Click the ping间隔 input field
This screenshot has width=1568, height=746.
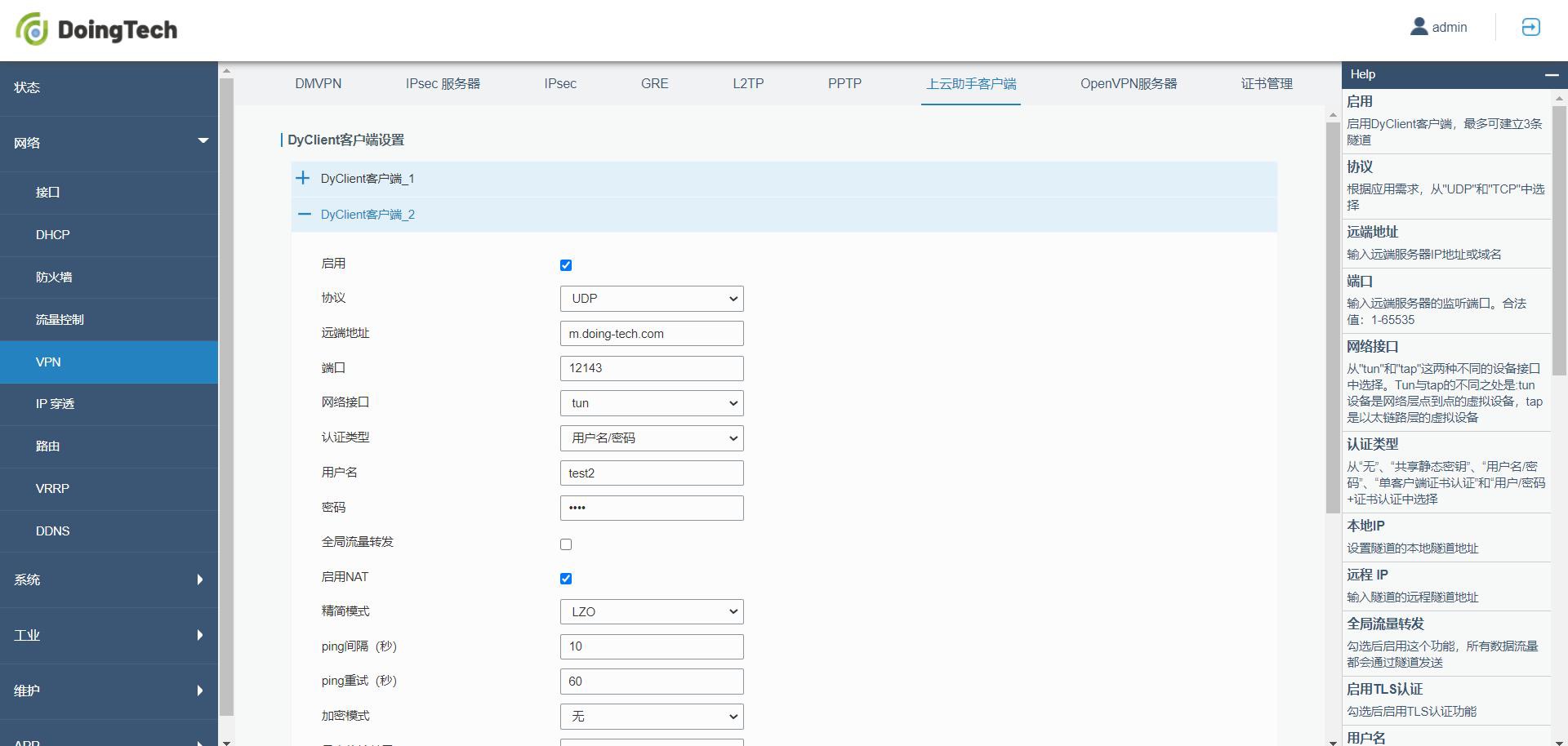pos(652,646)
